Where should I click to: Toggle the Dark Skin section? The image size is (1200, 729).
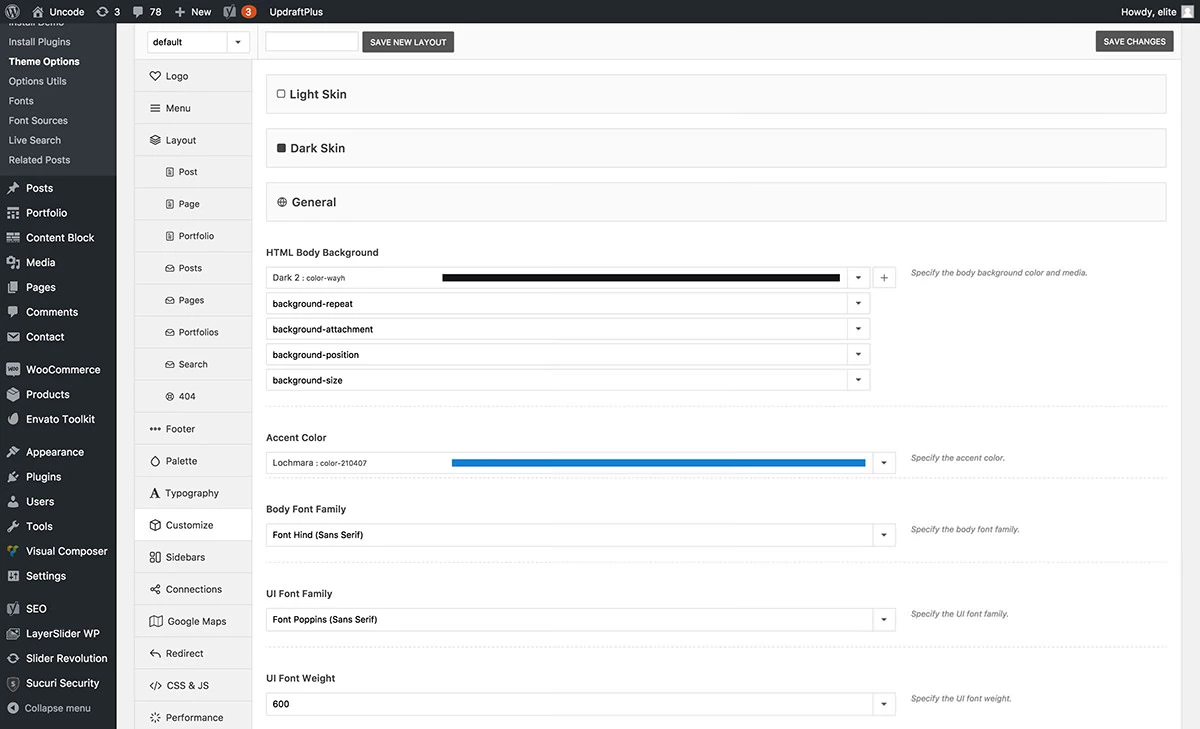715,147
